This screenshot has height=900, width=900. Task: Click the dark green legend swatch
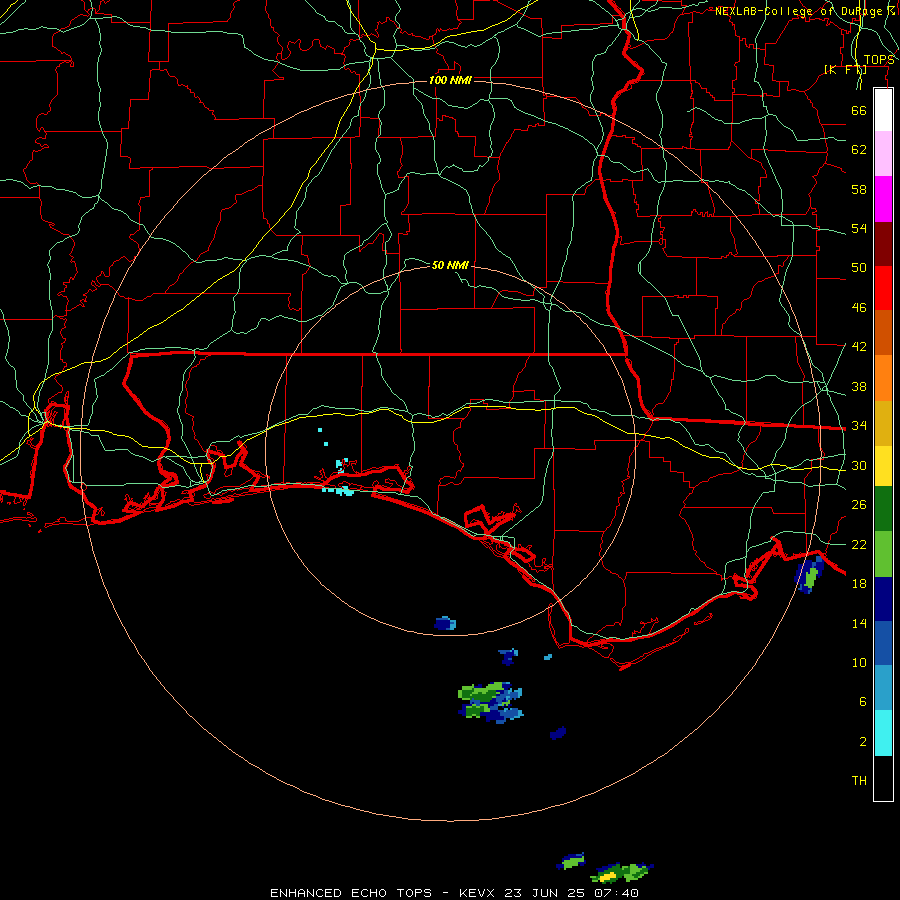point(883,509)
